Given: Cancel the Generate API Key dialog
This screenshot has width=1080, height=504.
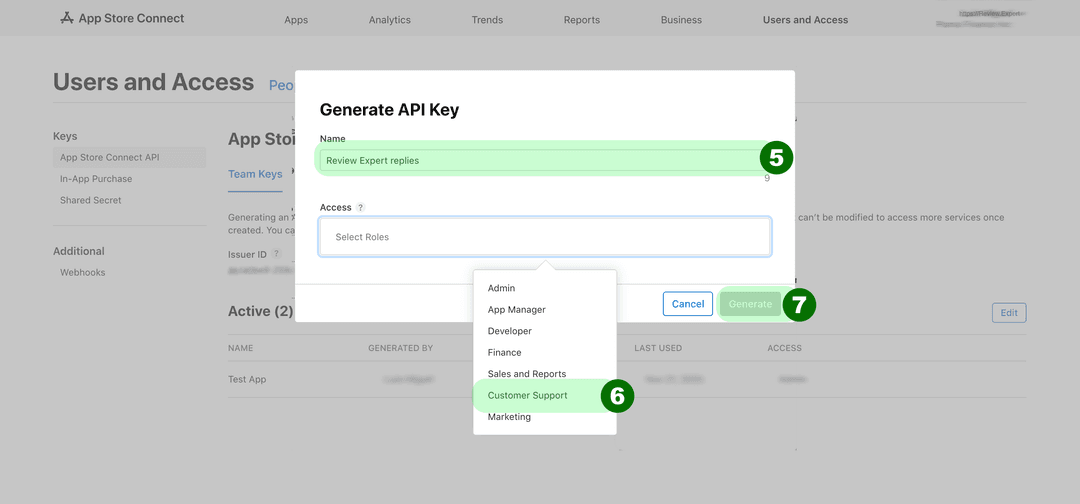Looking at the screenshot, I should pos(687,304).
